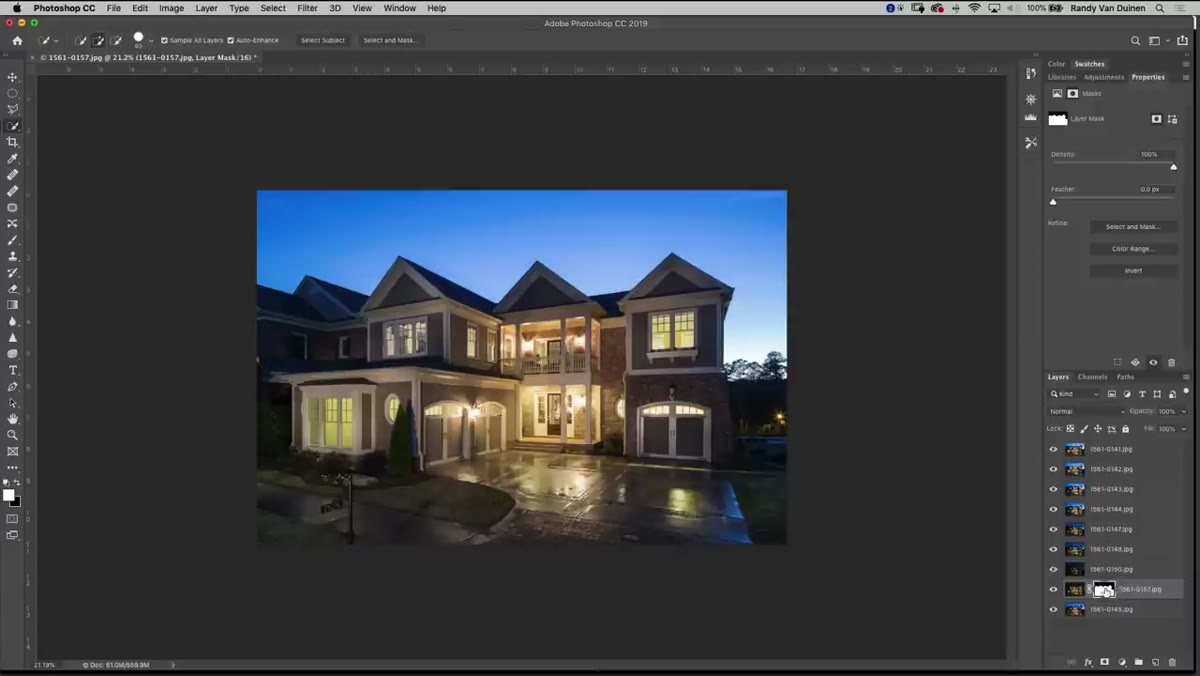Hide layer 1561-0143.jpg
The width and height of the screenshot is (1200, 676).
click(x=1053, y=489)
